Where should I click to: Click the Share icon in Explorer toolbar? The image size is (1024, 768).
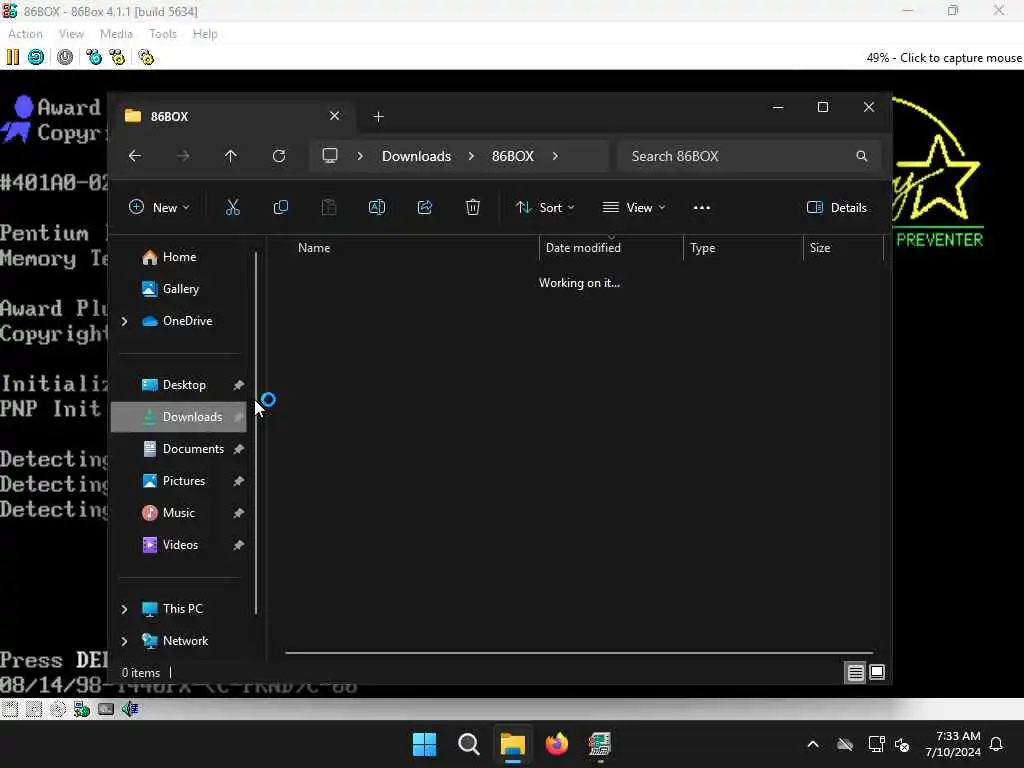(x=424, y=208)
